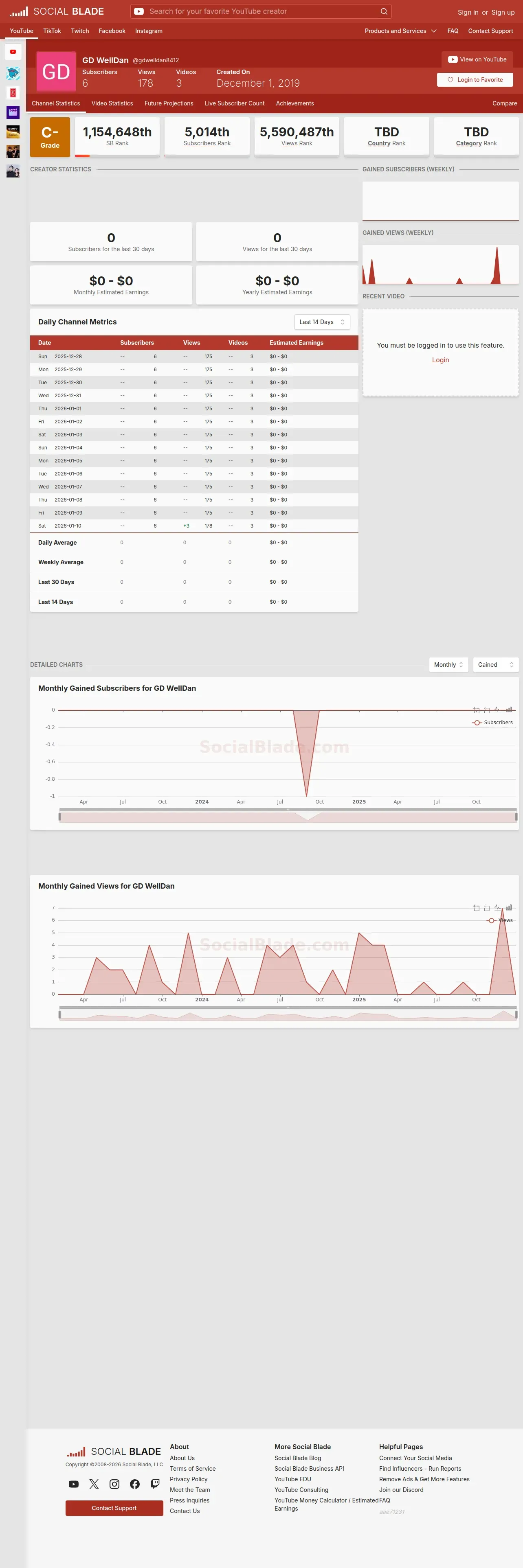Open the Social Blade Blog footer link
The height and width of the screenshot is (1568, 523).
tap(298, 1458)
